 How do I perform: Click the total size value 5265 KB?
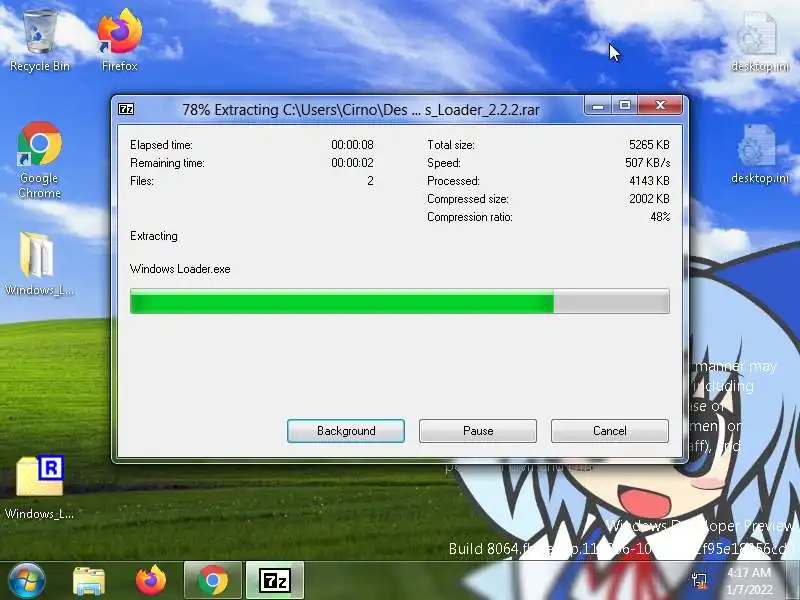(649, 145)
